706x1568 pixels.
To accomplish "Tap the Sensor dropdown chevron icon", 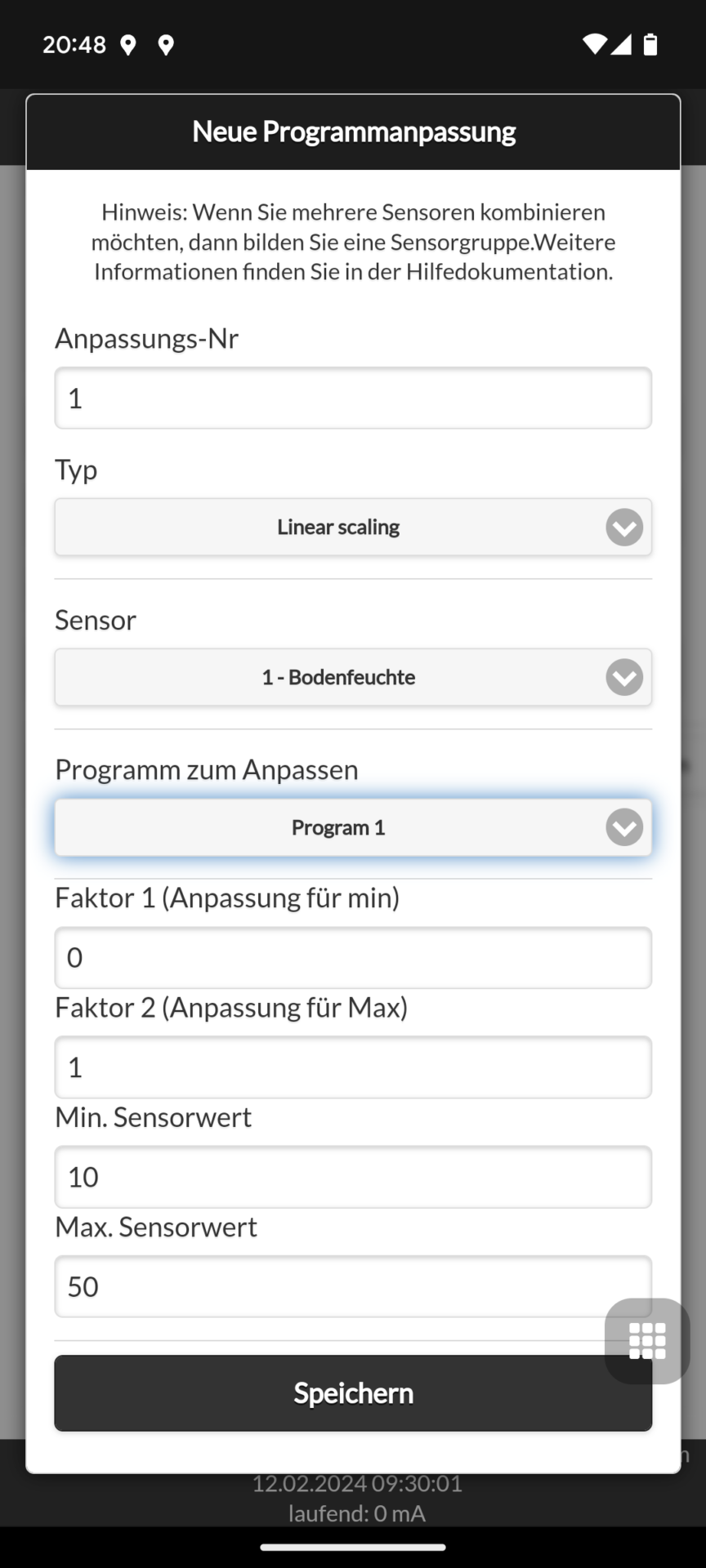I will click(624, 678).
